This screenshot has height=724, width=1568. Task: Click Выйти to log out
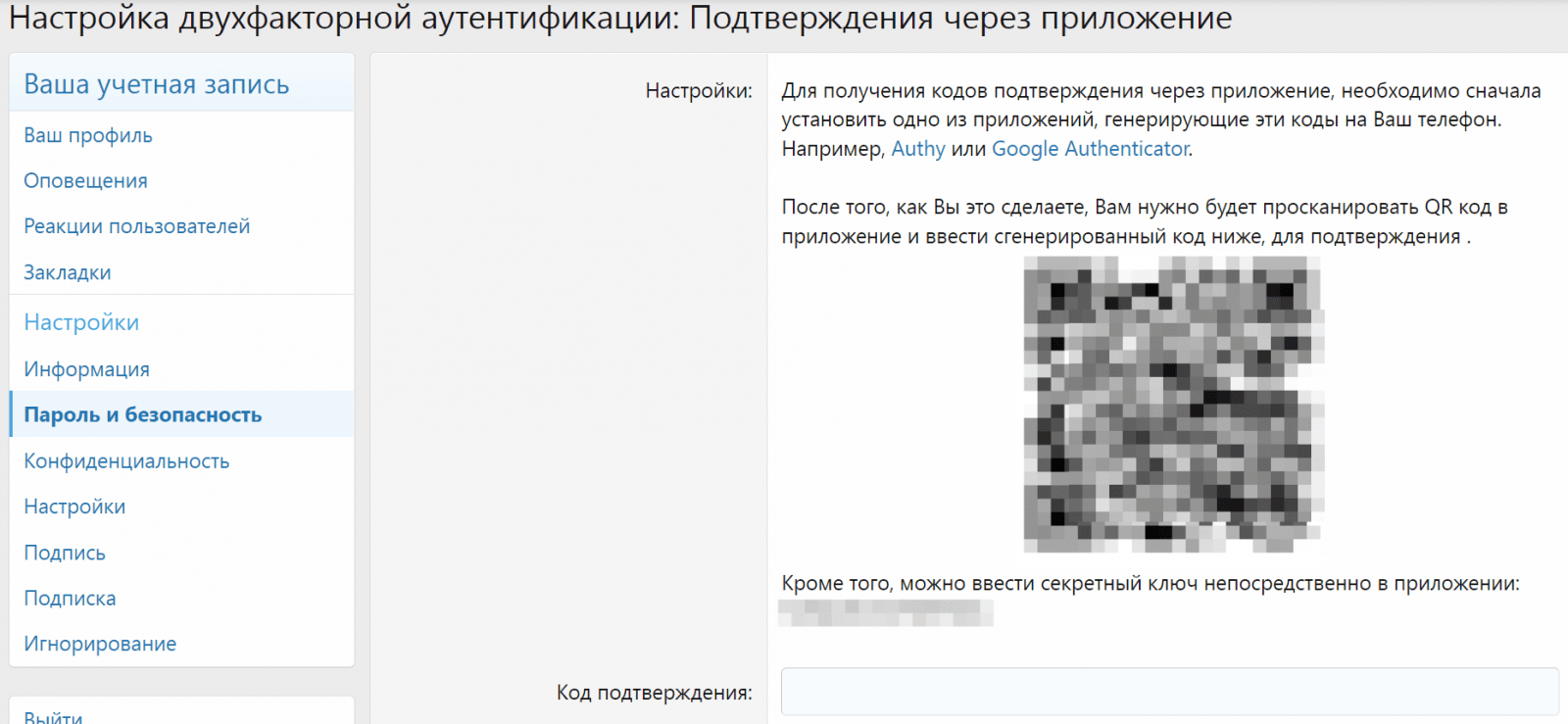pos(53,716)
